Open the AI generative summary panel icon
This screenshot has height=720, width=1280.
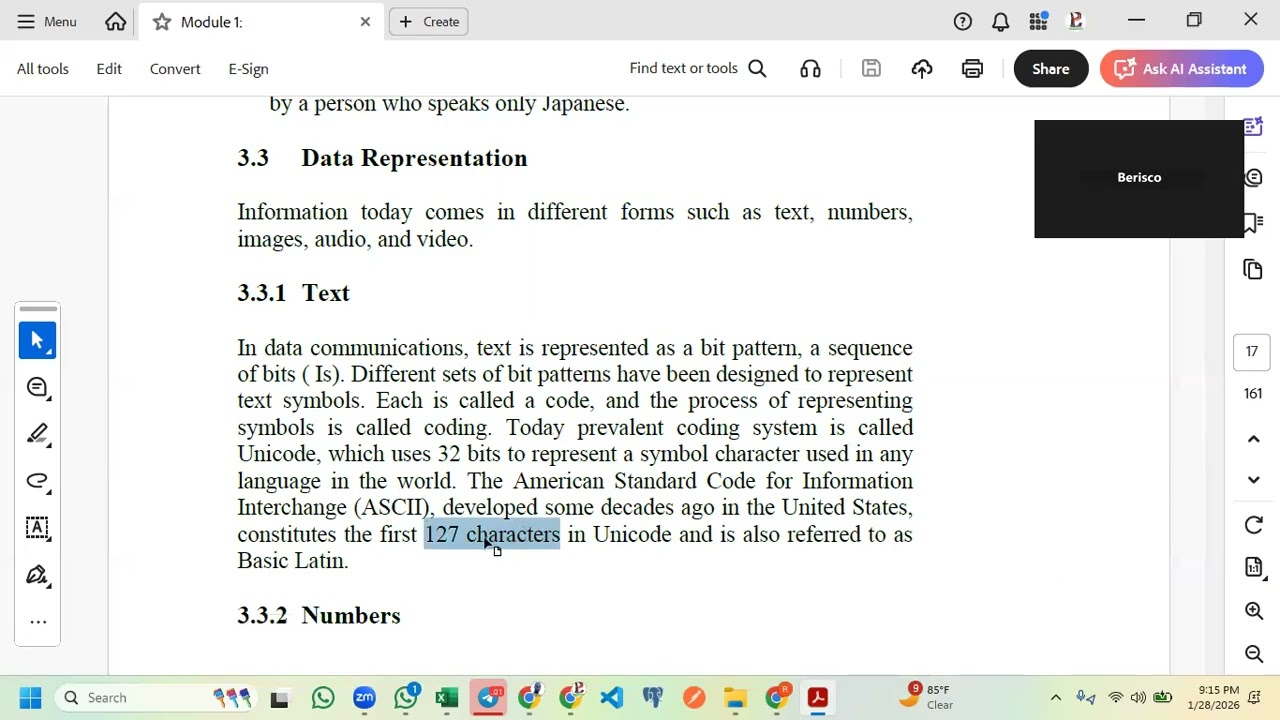1253,127
